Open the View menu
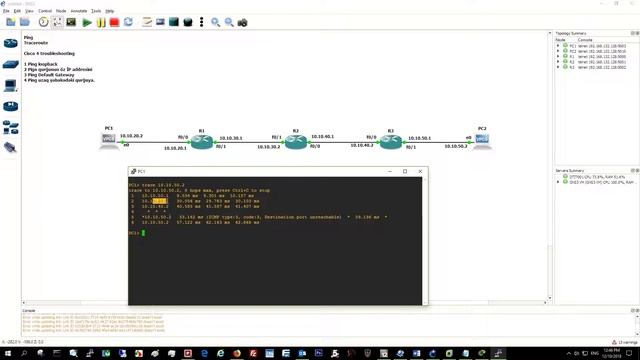The width and height of the screenshot is (640, 360). (x=29, y=11)
